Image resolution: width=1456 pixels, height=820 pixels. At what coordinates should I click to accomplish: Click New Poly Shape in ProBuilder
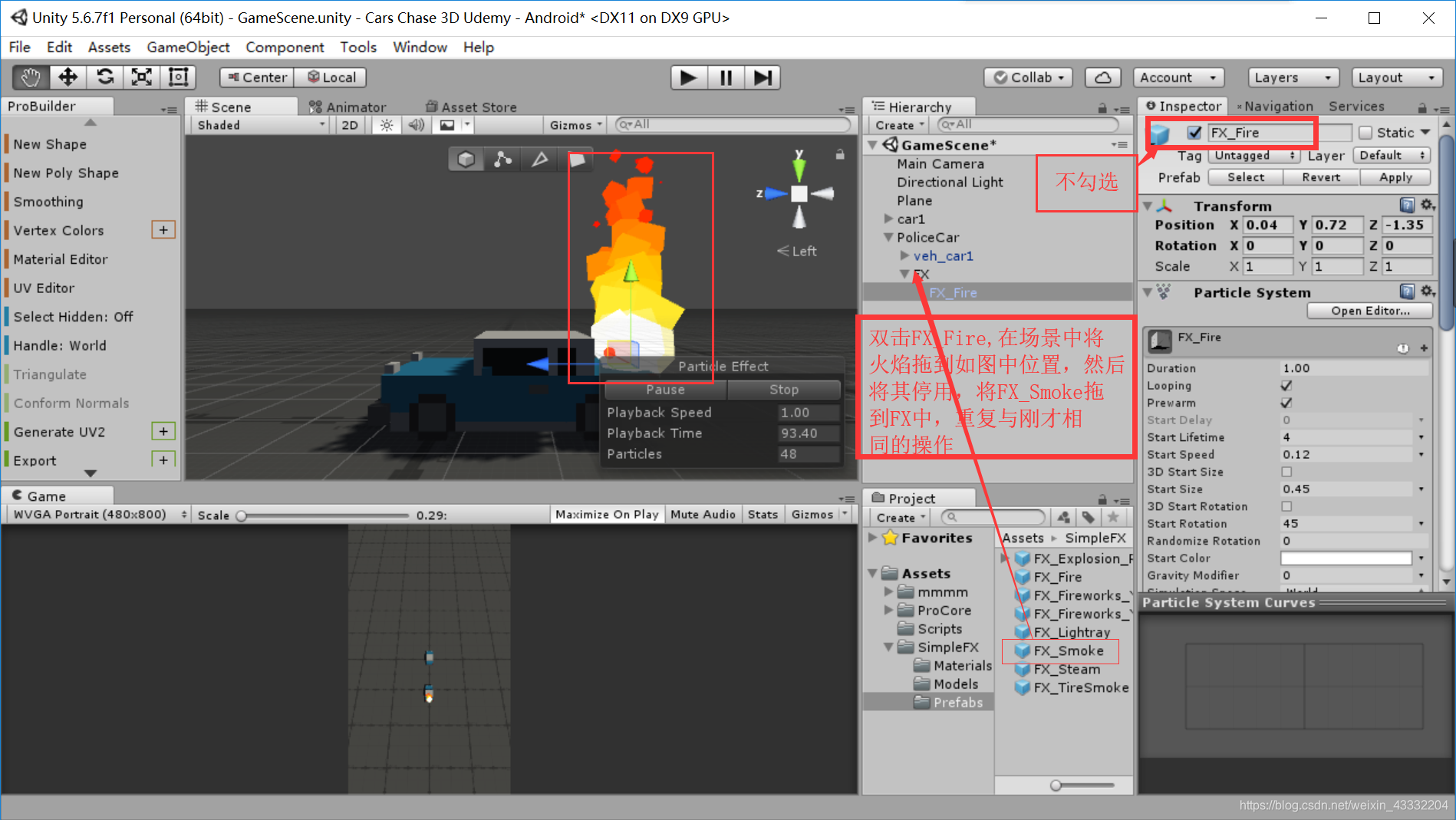click(x=66, y=173)
